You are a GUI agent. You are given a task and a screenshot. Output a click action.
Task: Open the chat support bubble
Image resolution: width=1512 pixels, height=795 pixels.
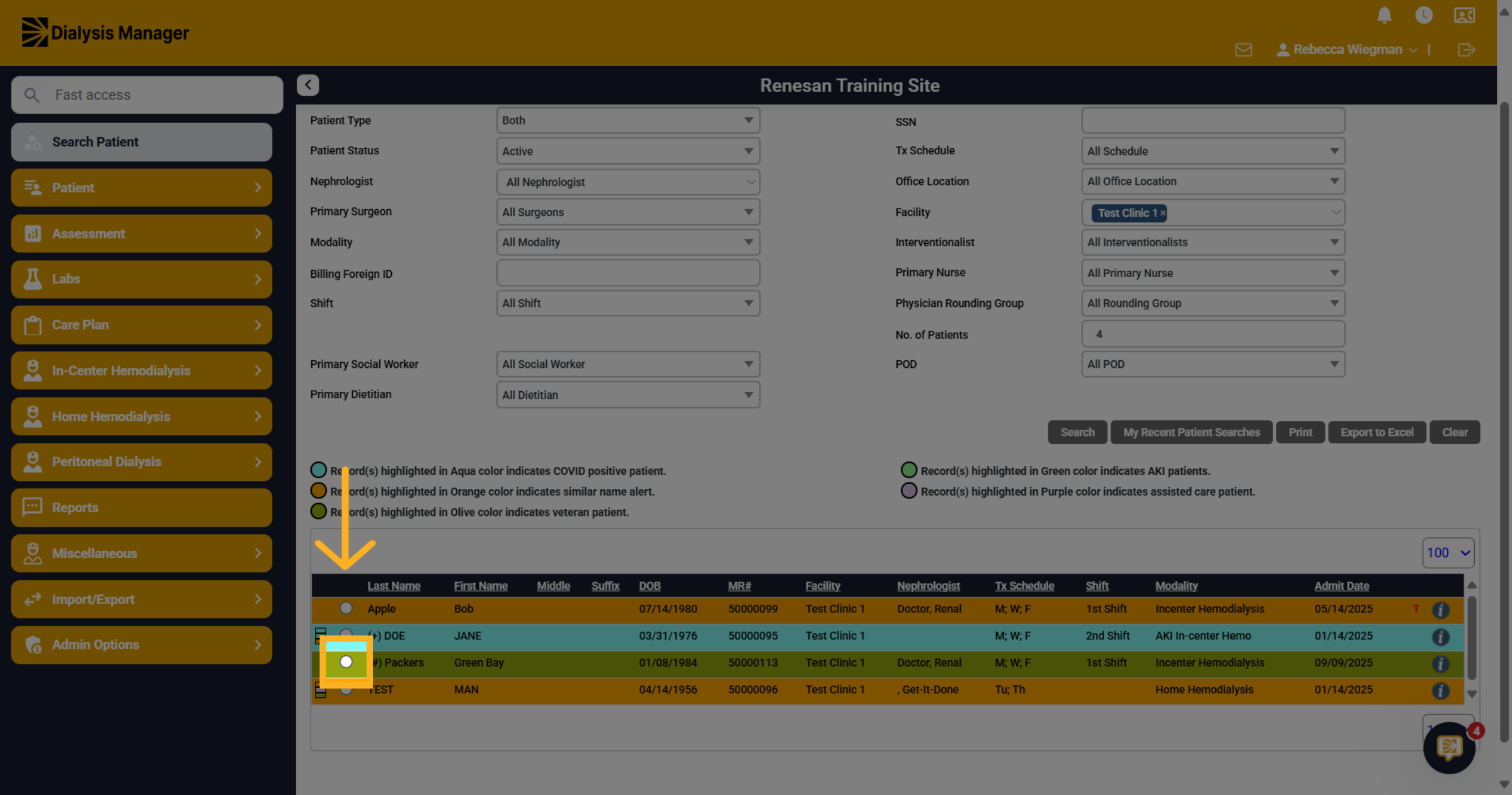pyautogui.click(x=1449, y=748)
